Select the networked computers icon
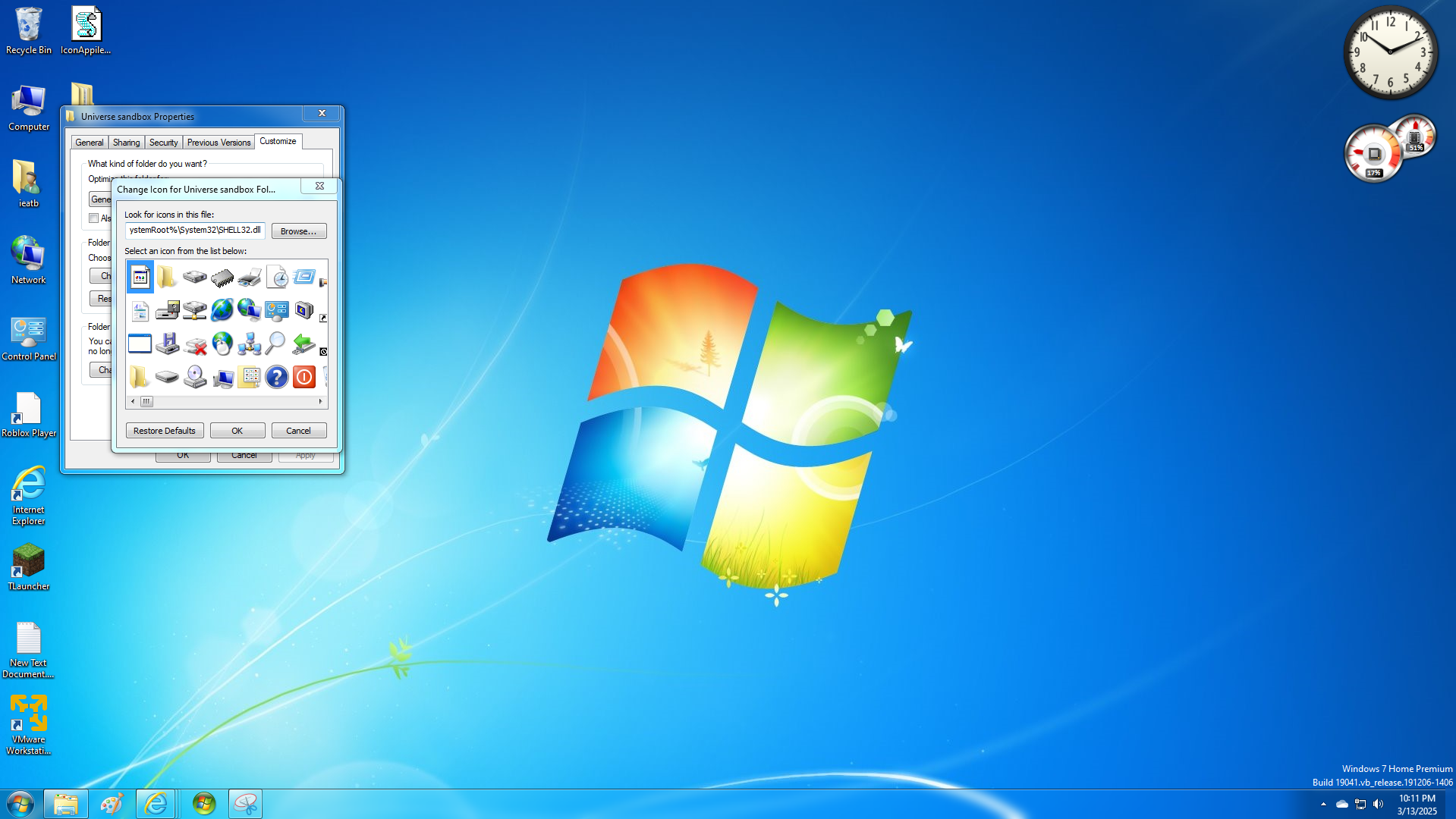Viewport: 1456px width, 819px height. 250,344
